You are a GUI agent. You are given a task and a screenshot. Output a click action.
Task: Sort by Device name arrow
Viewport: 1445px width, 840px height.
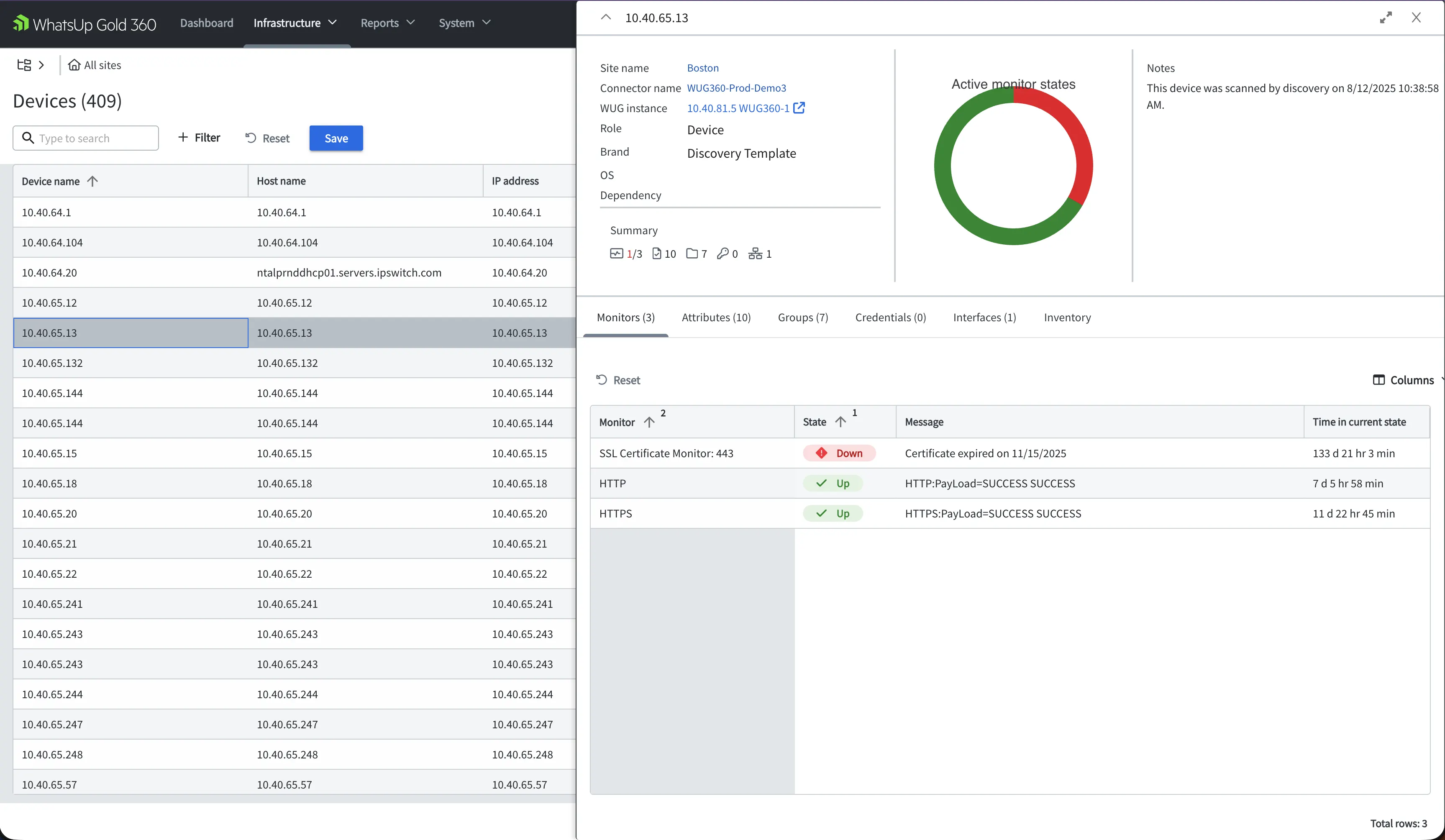coord(92,181)
